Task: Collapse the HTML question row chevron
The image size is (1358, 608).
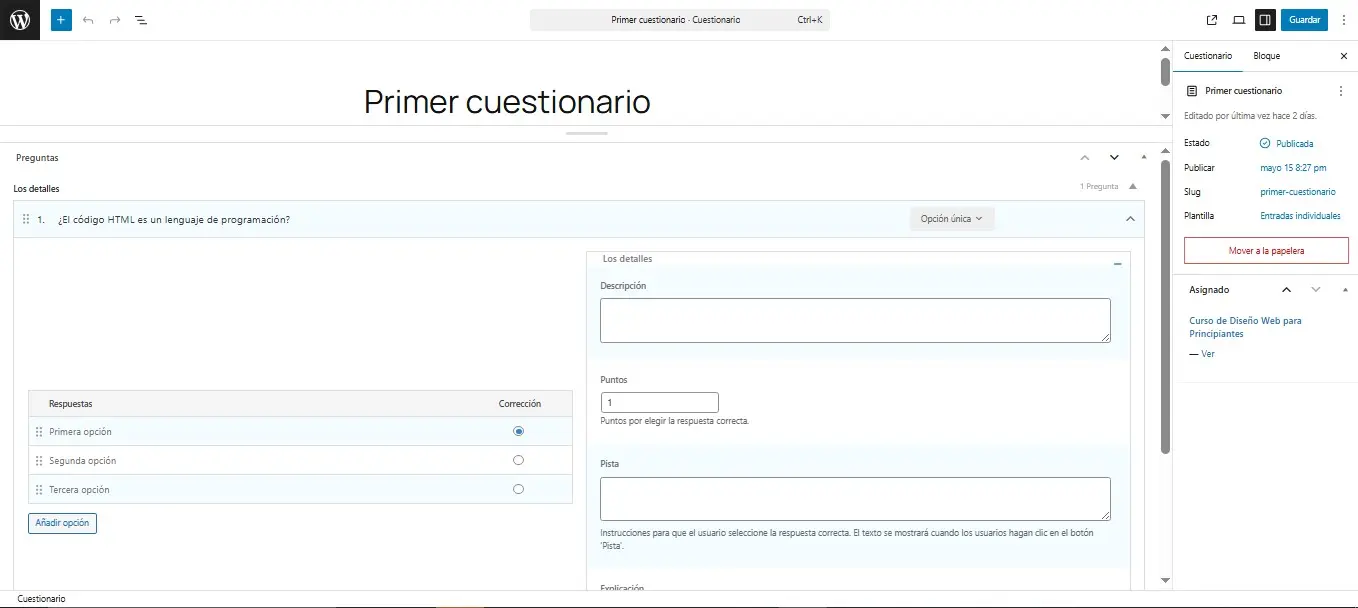Action: click(x=1130, y=219)
